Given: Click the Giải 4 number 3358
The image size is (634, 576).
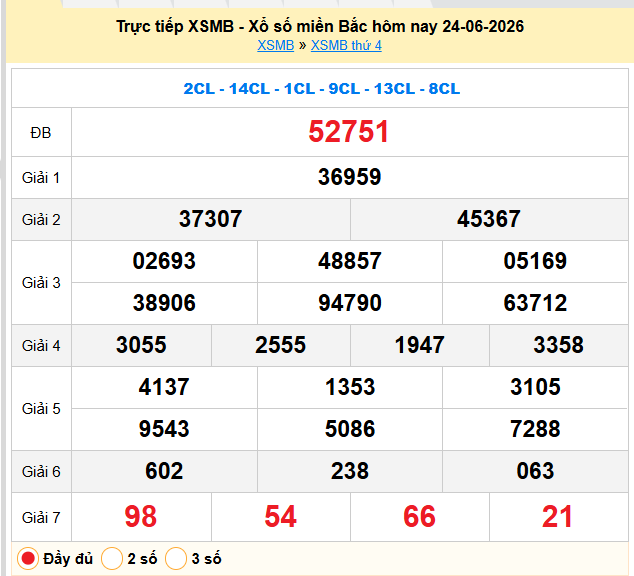Looking at the screenshot, I should coord(558,345).
